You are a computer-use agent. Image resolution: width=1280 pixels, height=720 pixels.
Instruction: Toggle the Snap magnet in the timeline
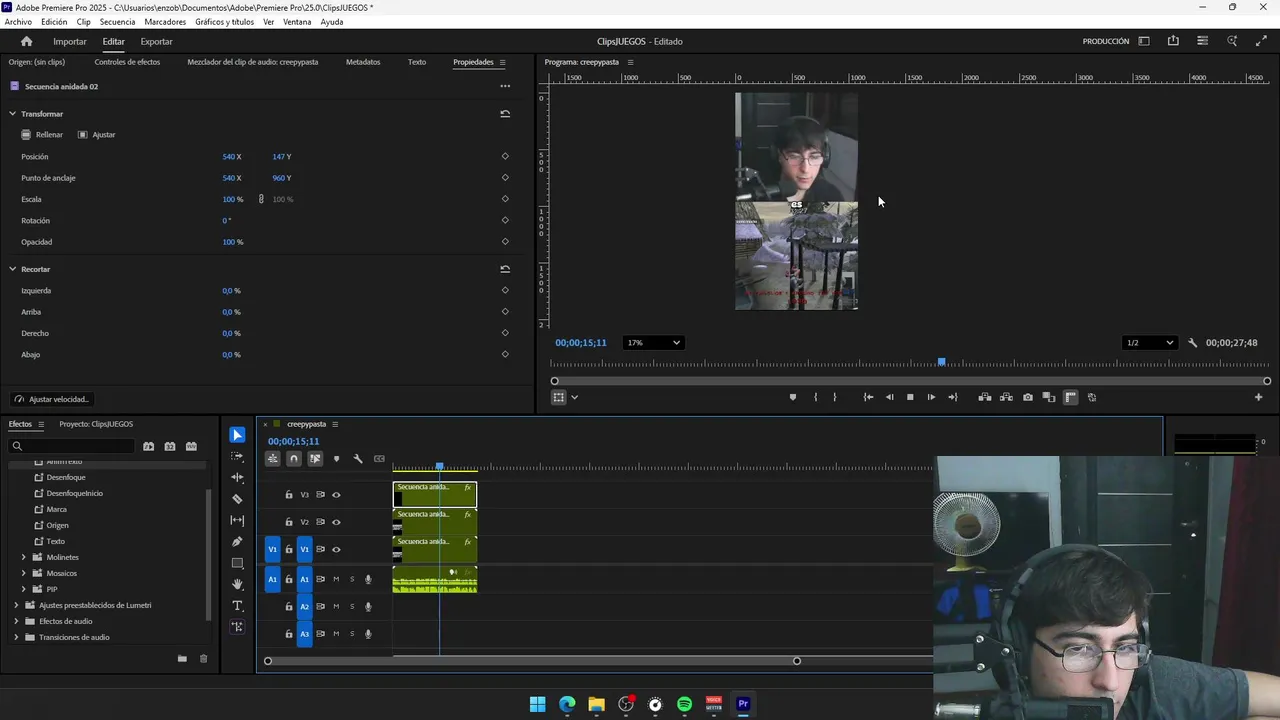293,459
